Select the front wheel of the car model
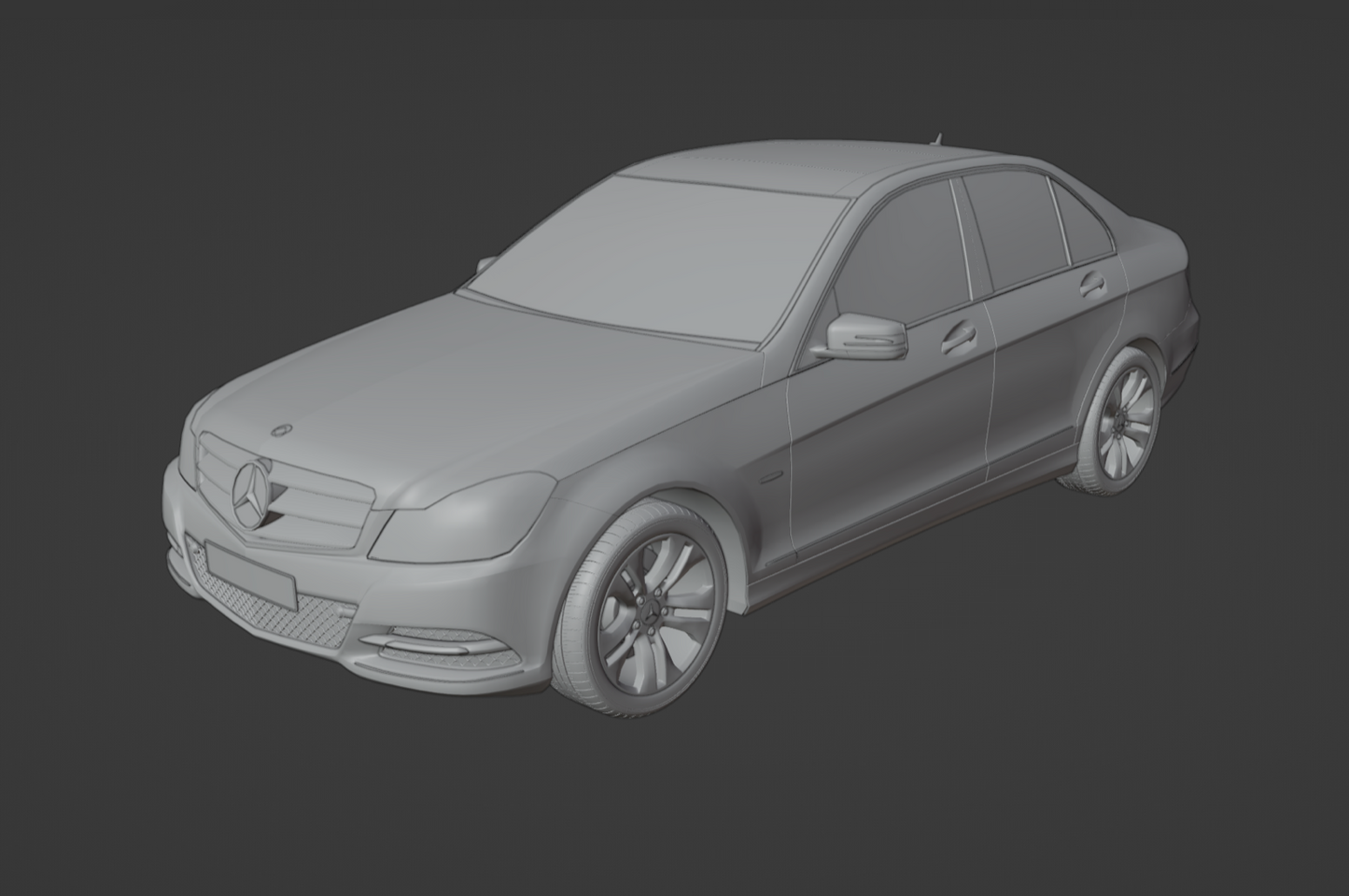 (639, 610)
